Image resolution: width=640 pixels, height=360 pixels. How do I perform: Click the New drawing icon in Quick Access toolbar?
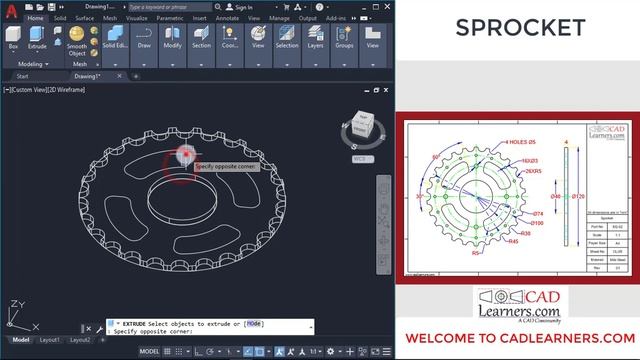click(29, 7)
